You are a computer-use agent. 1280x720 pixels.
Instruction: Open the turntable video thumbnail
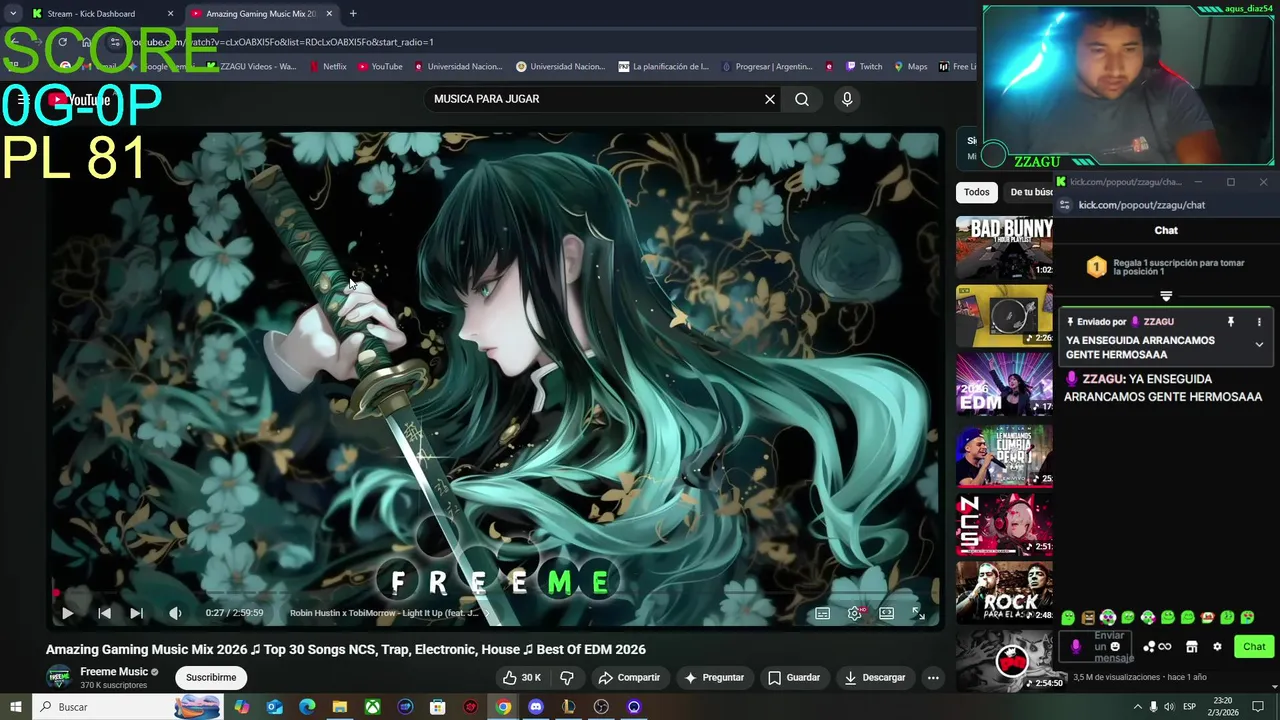click(x=1004, y=316)
